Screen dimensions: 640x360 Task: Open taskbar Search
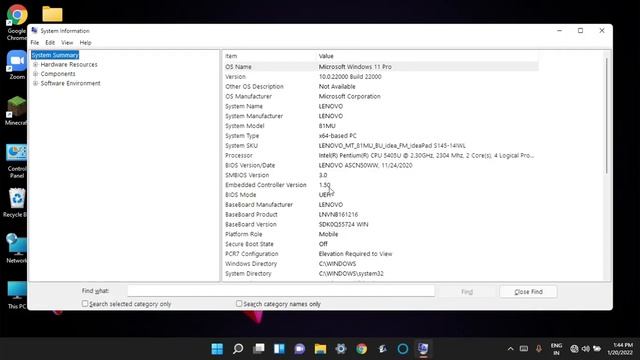(x=238, y=349)
